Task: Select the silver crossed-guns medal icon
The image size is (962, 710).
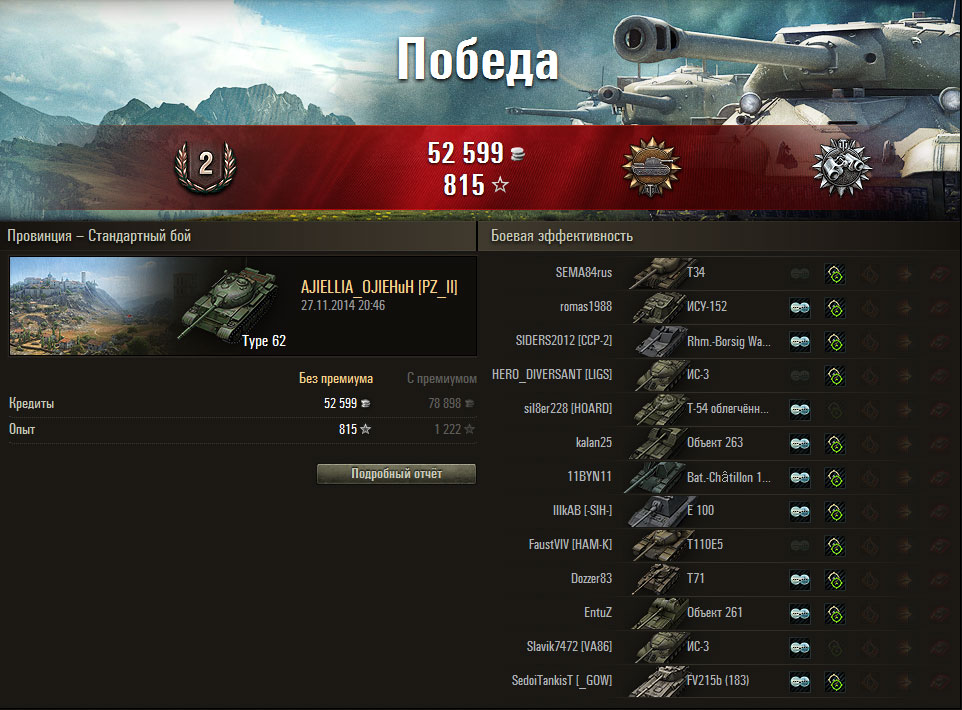Action: [x=841, y=167]
